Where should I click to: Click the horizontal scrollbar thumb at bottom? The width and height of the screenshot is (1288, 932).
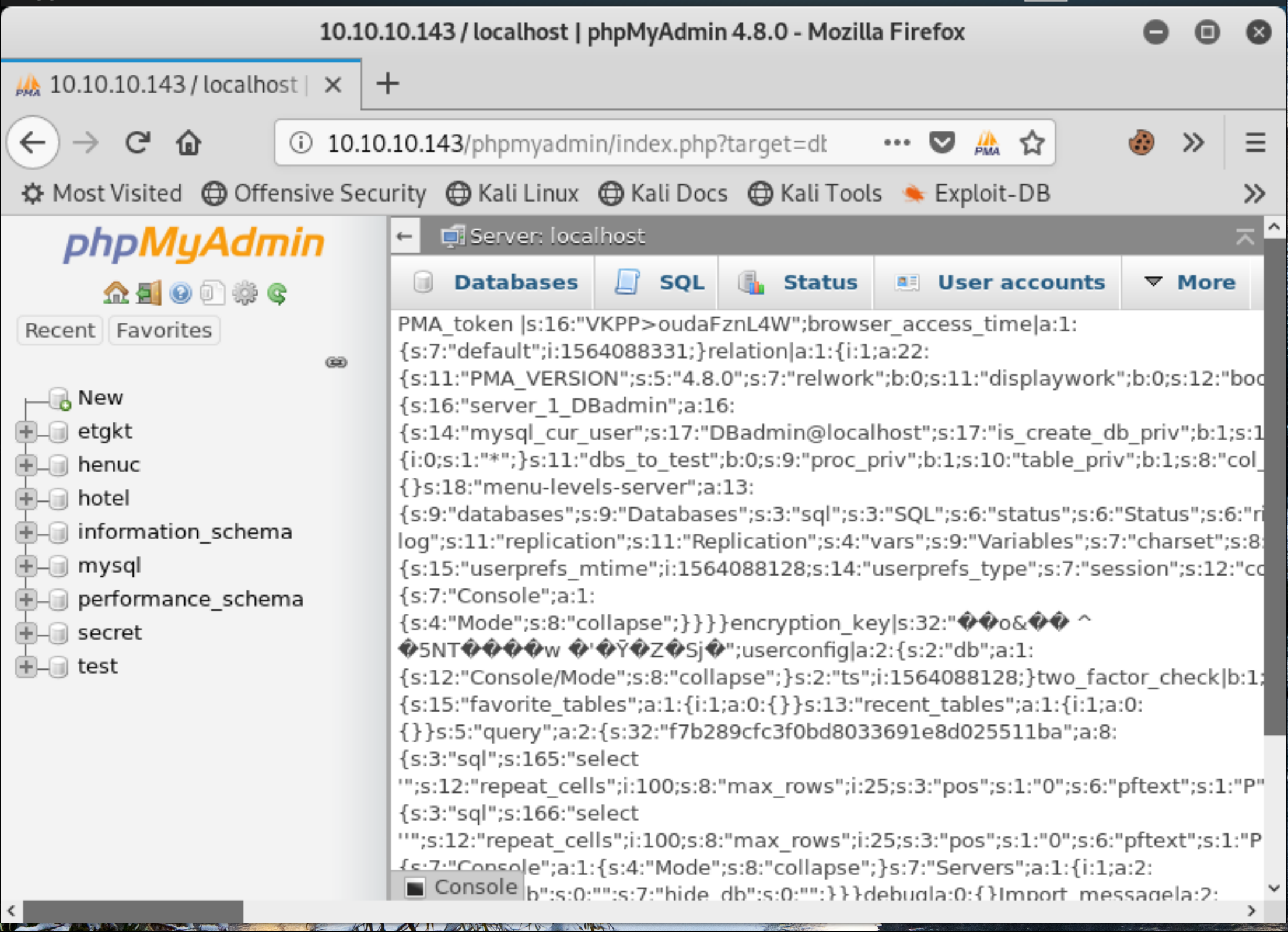[x=132, y=911]
